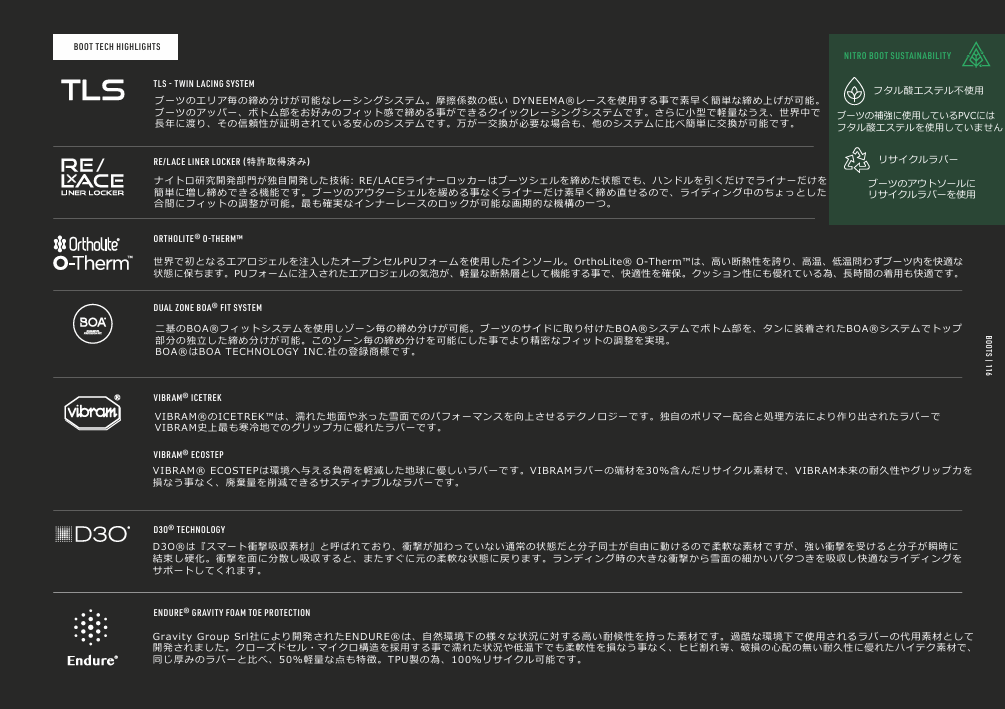Click the Vibram octagon logo
Screen dimensions: 1005x709
pos(93,412)
